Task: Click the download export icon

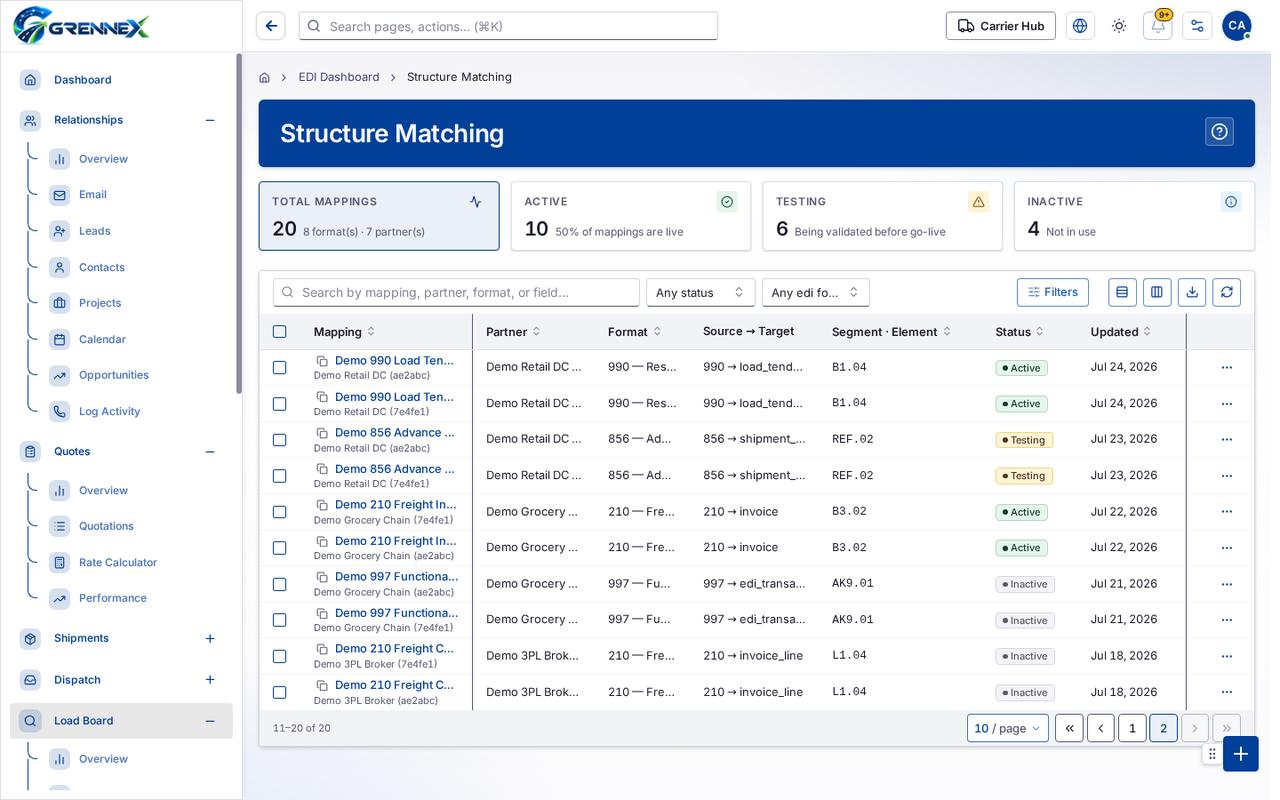Action: (x=1192, y=292)
